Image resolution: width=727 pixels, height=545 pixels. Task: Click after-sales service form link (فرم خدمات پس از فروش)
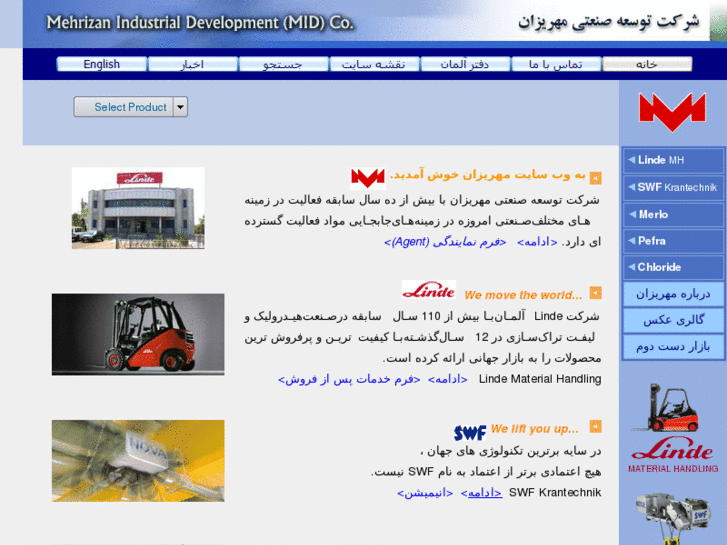point(349,379)
